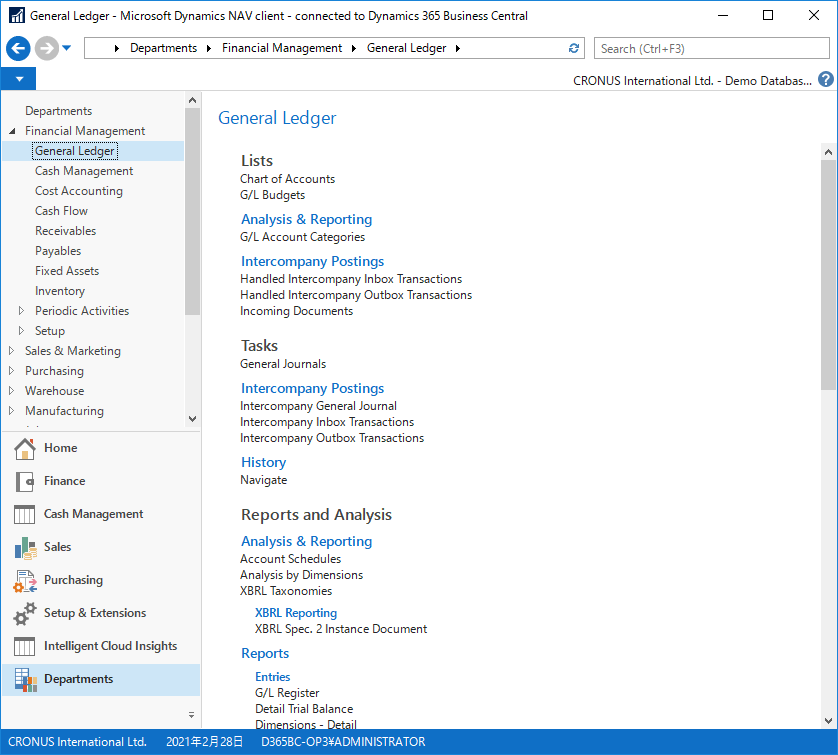The width and height of the screenshot is (838, 755).
Task: Click the Refresh icon in address bar
Action: click(x=573, y=48)
